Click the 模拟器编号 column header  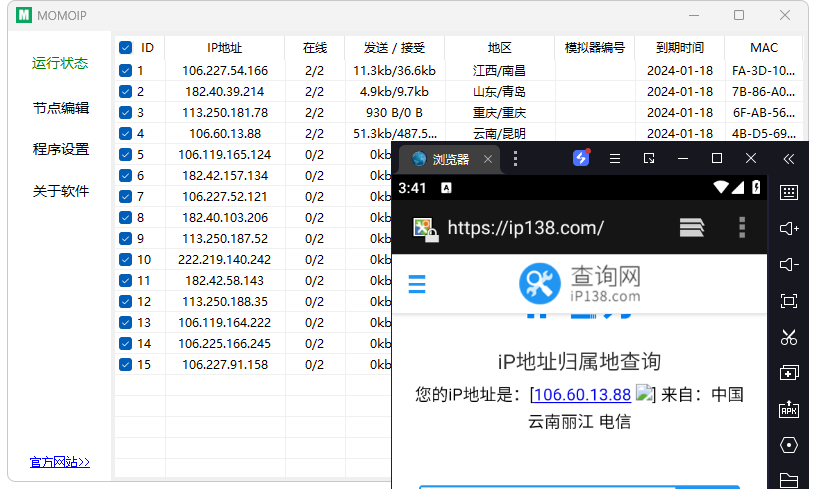[595, 48]
